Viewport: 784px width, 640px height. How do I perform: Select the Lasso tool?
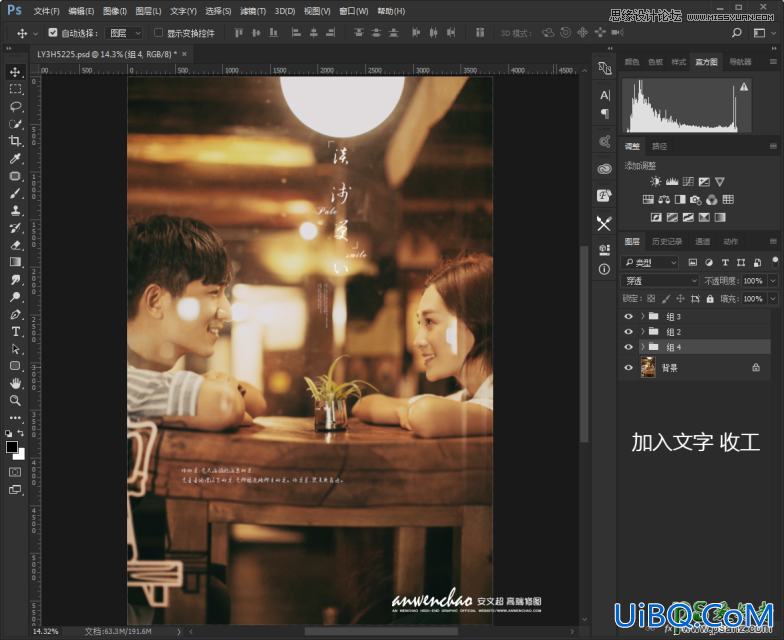[15, 106]
